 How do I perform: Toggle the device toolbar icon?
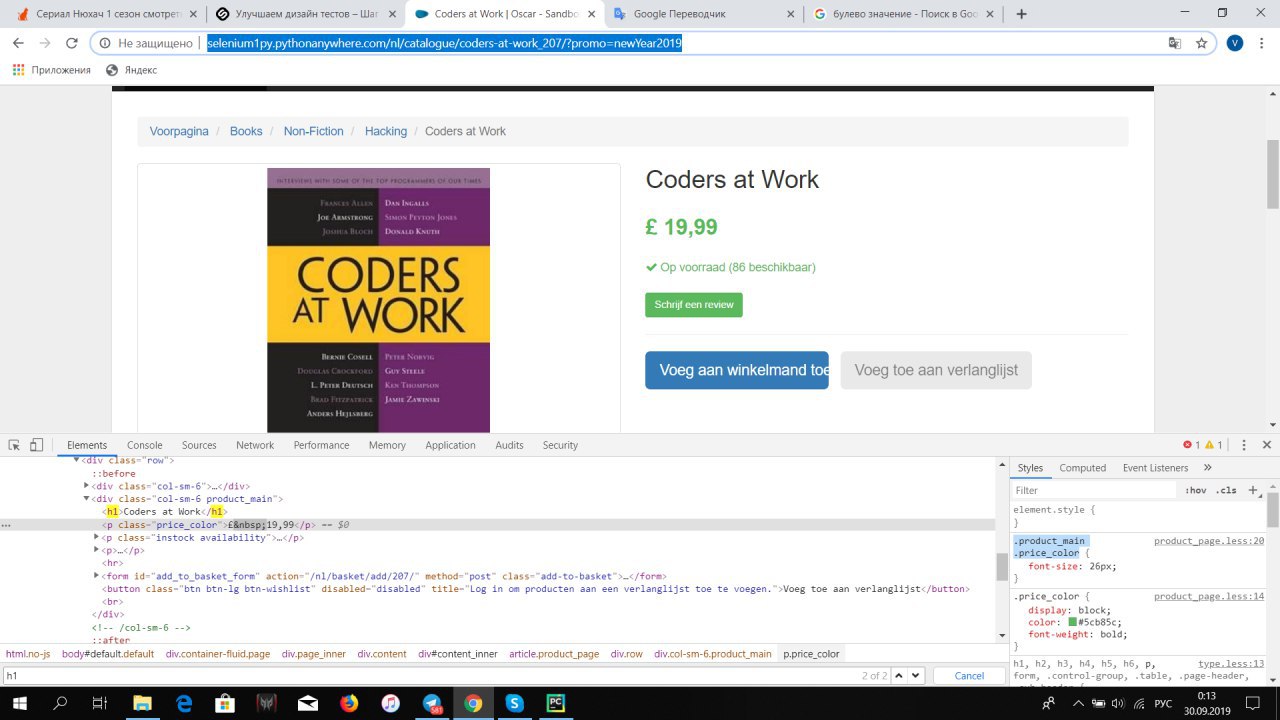[x=36, y=445]
